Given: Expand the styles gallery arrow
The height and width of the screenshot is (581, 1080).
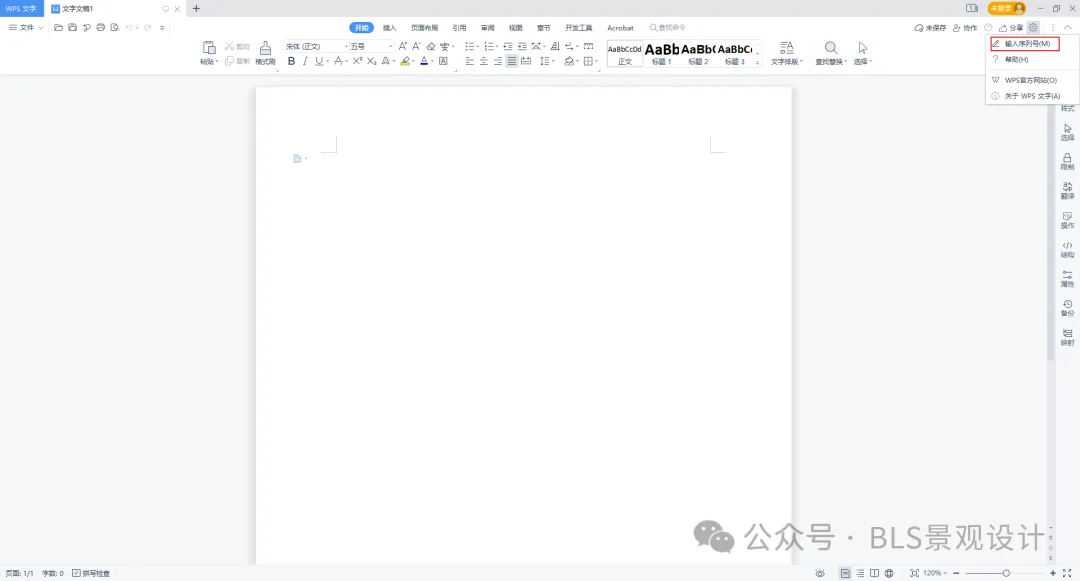Looking at the screenshot, I should coord(758,62).
